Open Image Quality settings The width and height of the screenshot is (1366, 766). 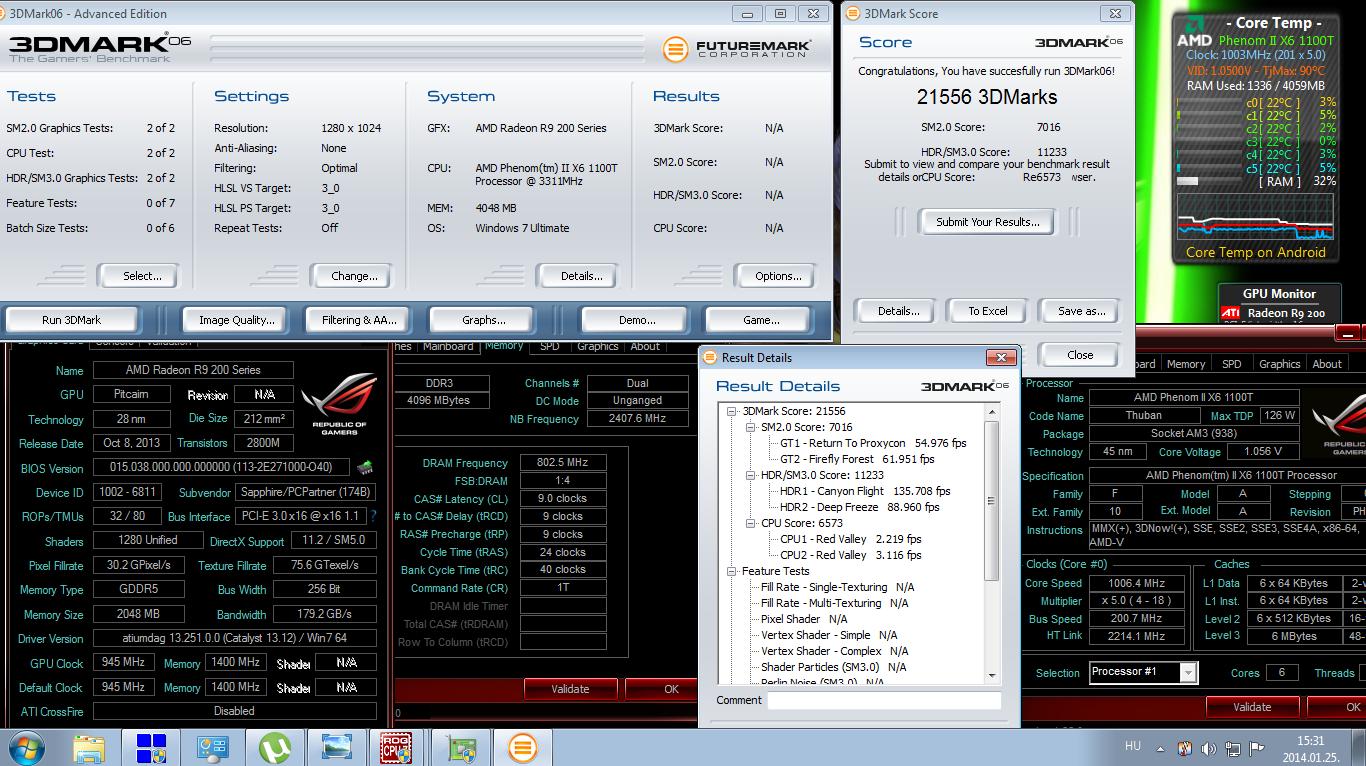pyautogui.click(x=236, y=320)
